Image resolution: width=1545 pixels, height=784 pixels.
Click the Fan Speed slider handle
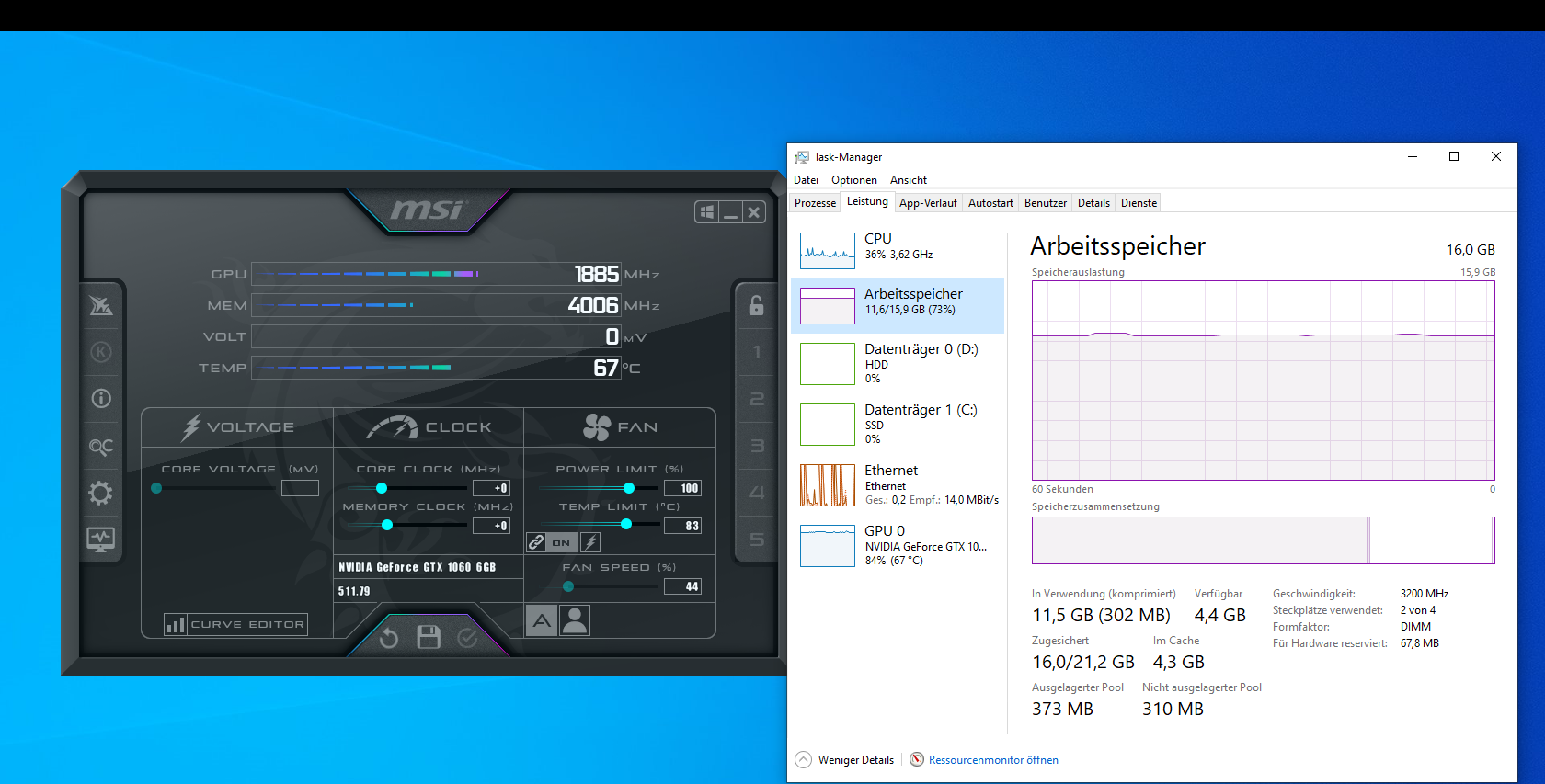(x=568, y=586)
